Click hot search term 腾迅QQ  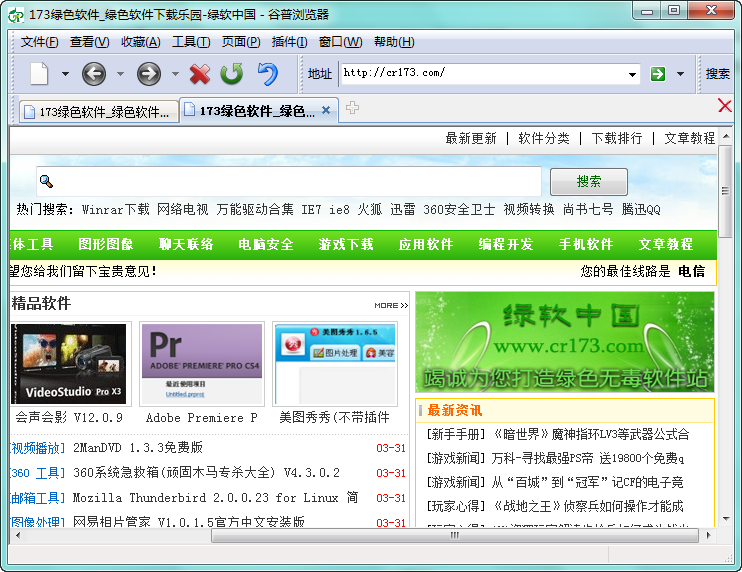(641, 209)
